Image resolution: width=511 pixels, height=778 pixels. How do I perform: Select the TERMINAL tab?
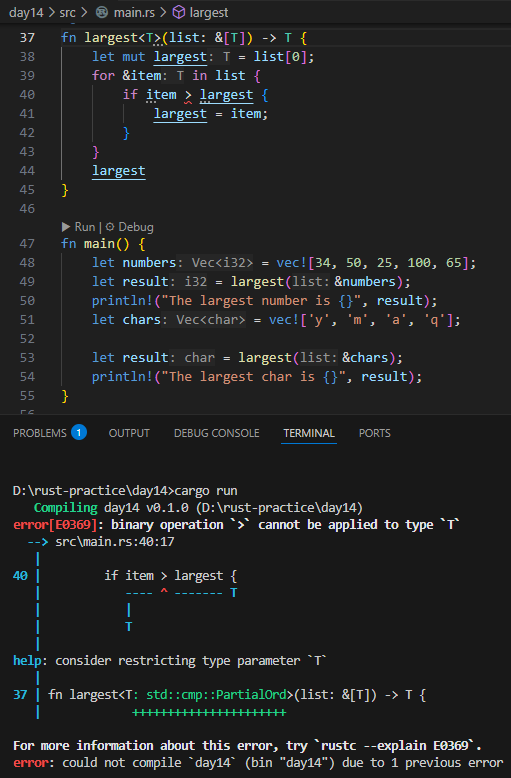pyautogui.click(x=309, y=433)
